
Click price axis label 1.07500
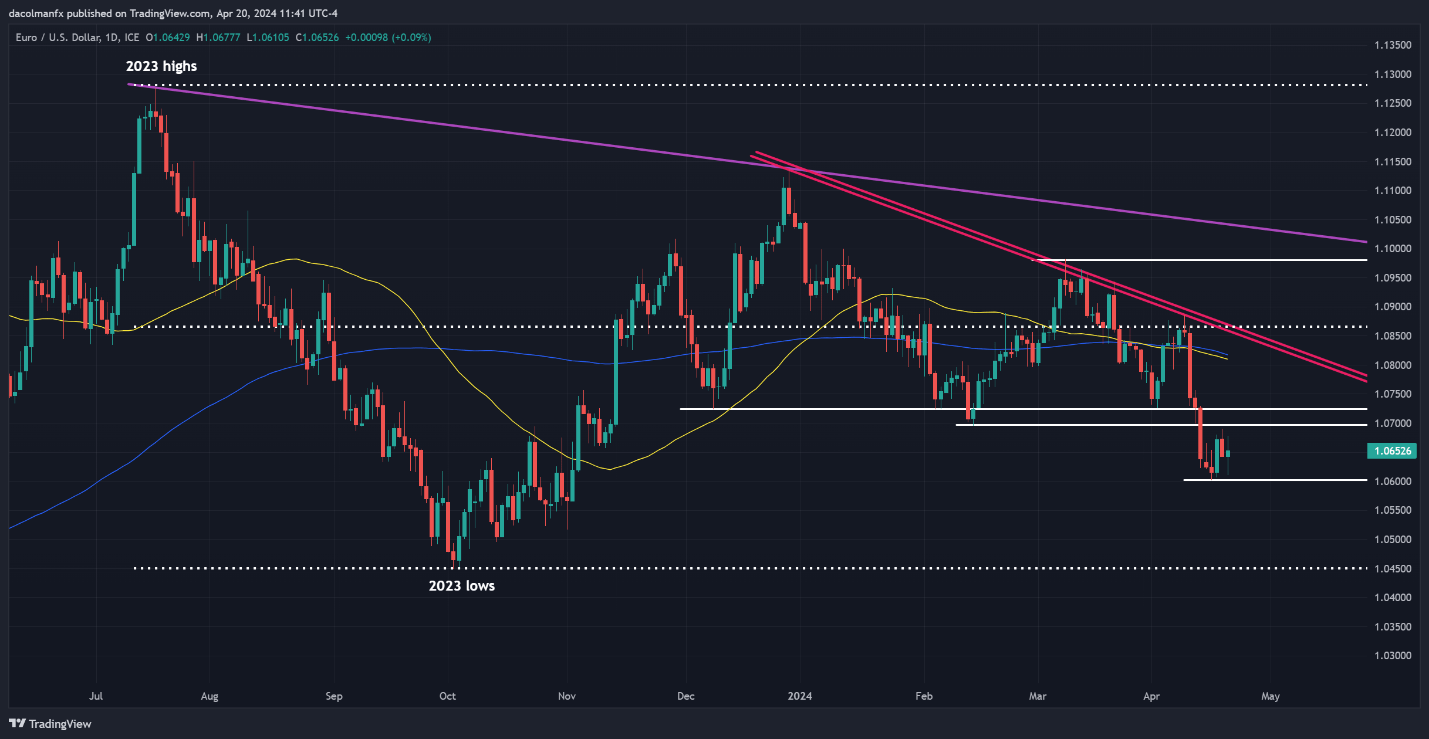click(1393, 394)
